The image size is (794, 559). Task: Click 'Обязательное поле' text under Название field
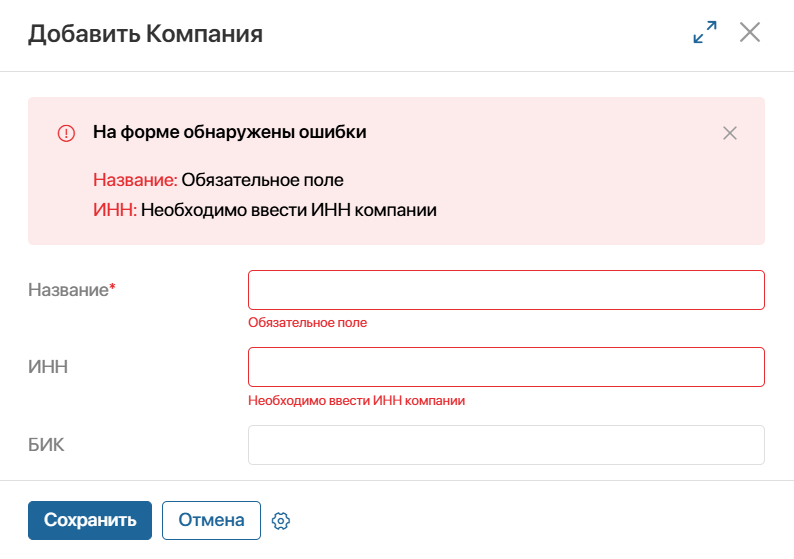coord(307,323)
